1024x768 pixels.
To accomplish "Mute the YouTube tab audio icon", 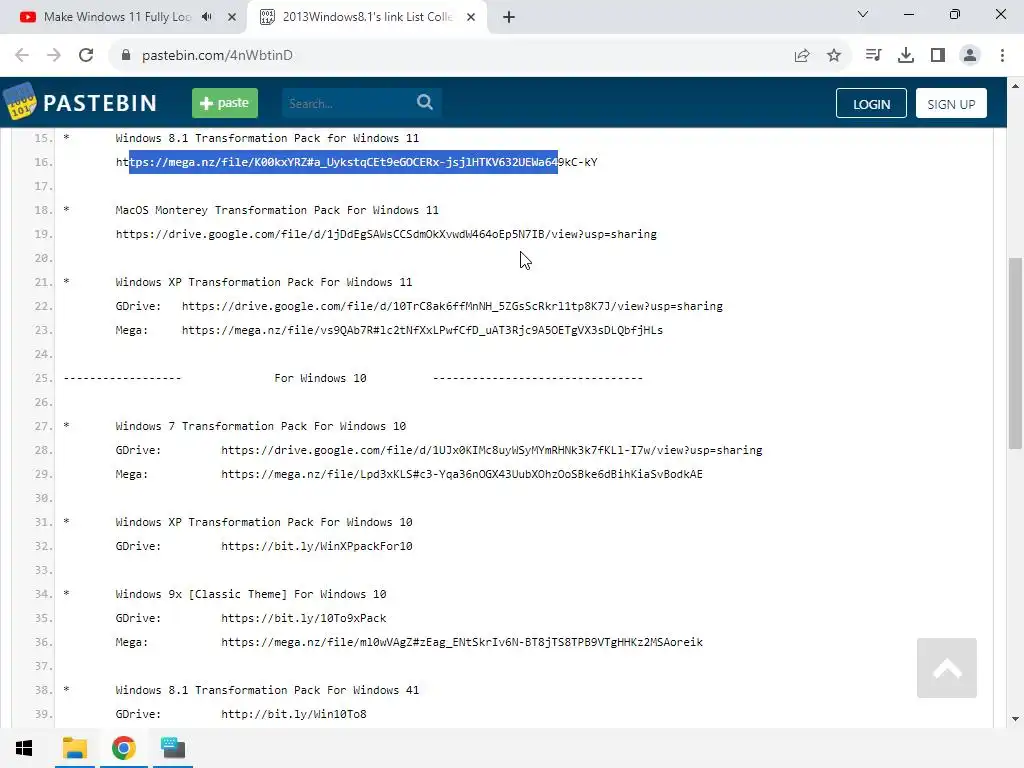I will click(207, 17).
